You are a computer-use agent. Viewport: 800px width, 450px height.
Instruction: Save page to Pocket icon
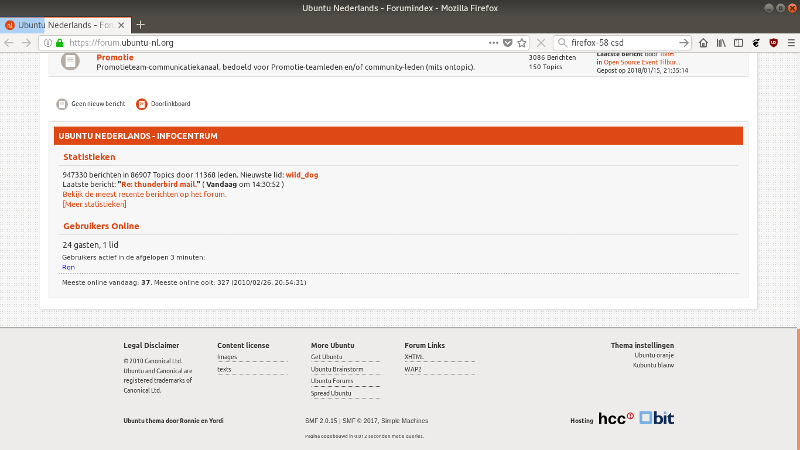[x=508, y=43]
